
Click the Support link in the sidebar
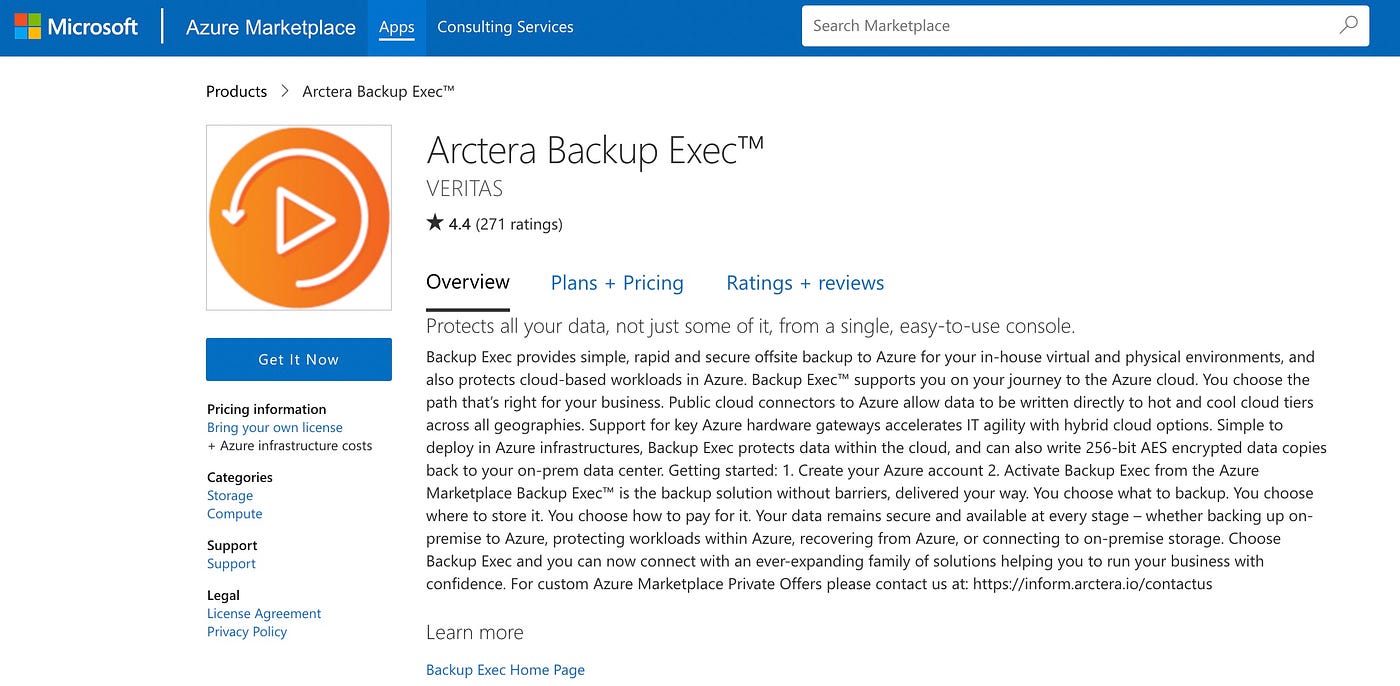[x=231, y=564]
